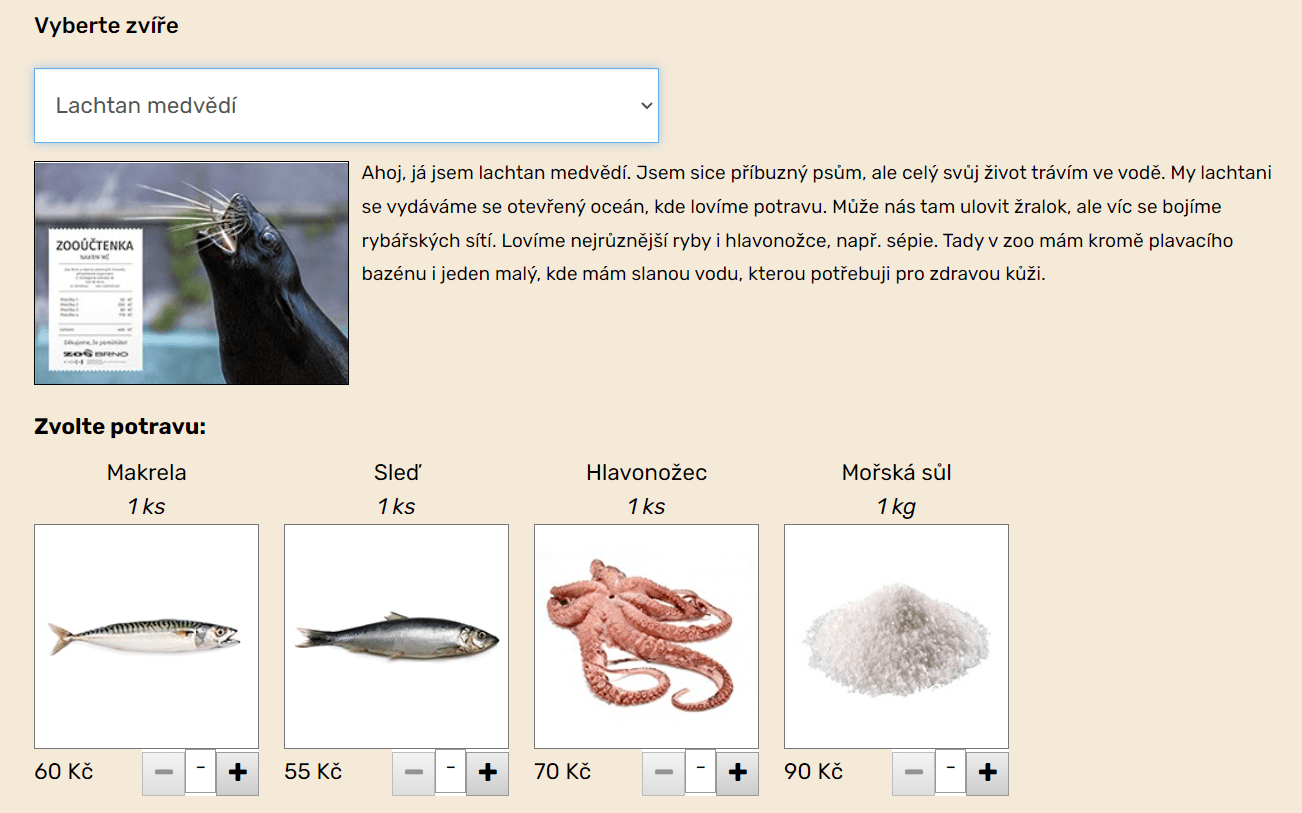This screenshot has height=813, width=1302.
Task: Click the Vyberte zvíře heading
Action: 107,26
